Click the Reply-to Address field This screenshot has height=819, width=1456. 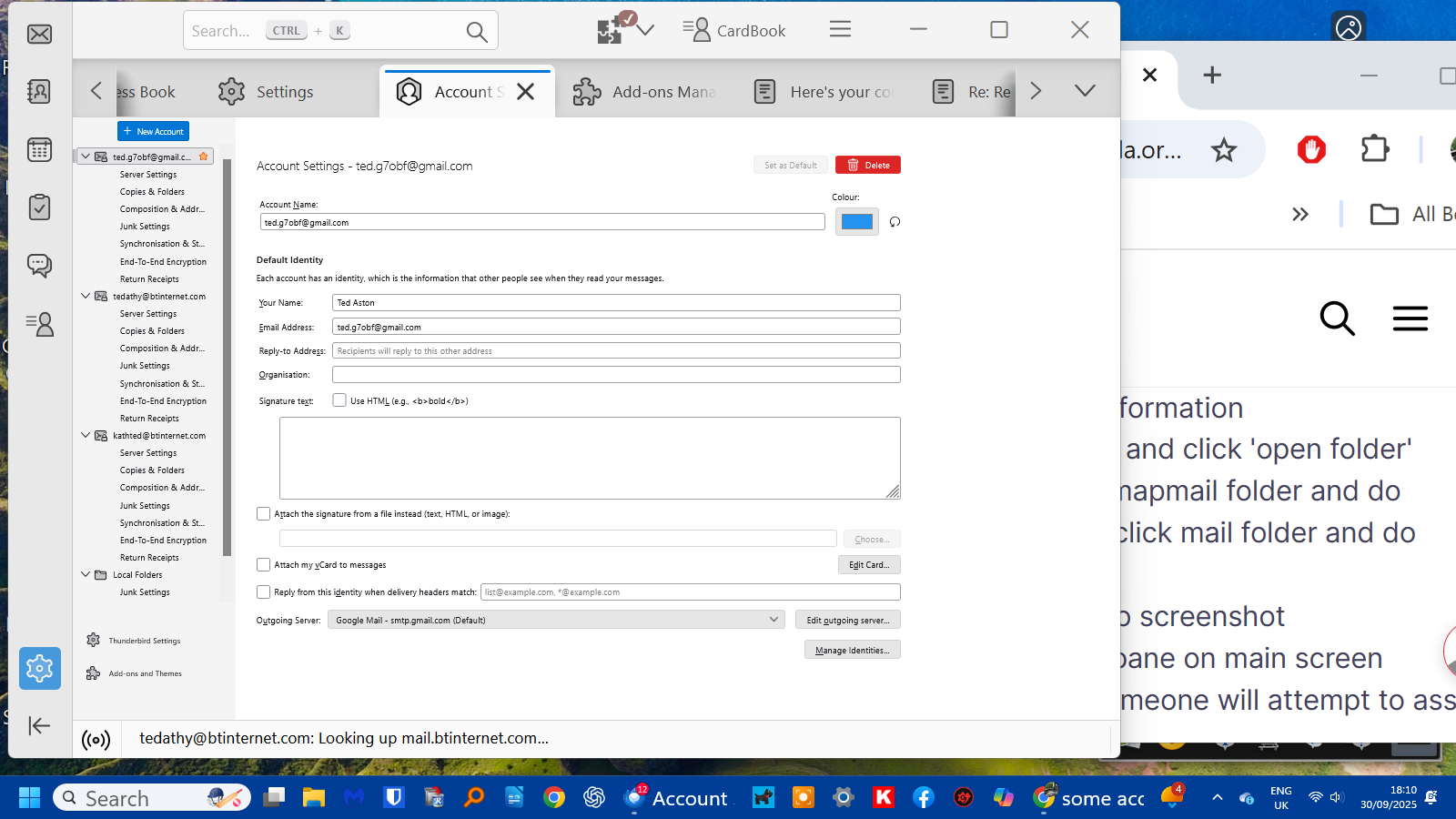[x=615, y=351]
